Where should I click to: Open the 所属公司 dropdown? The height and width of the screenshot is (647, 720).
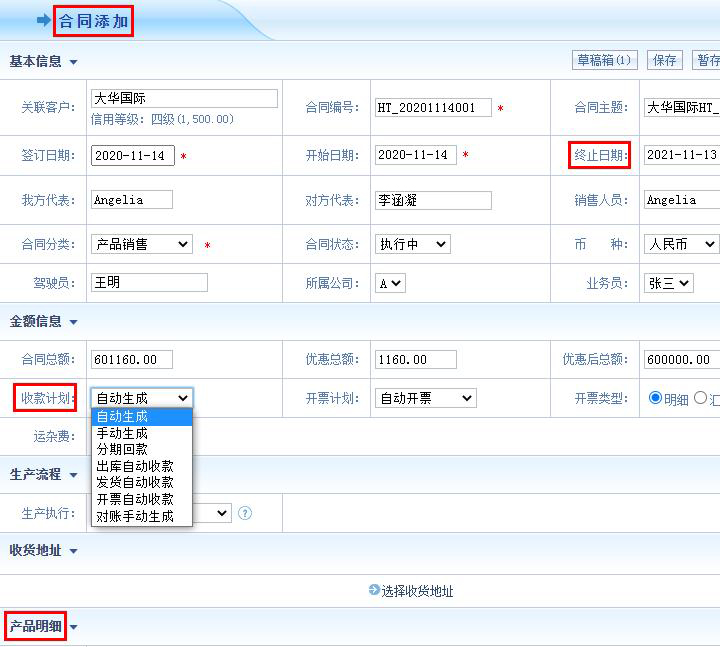[390, 283]
